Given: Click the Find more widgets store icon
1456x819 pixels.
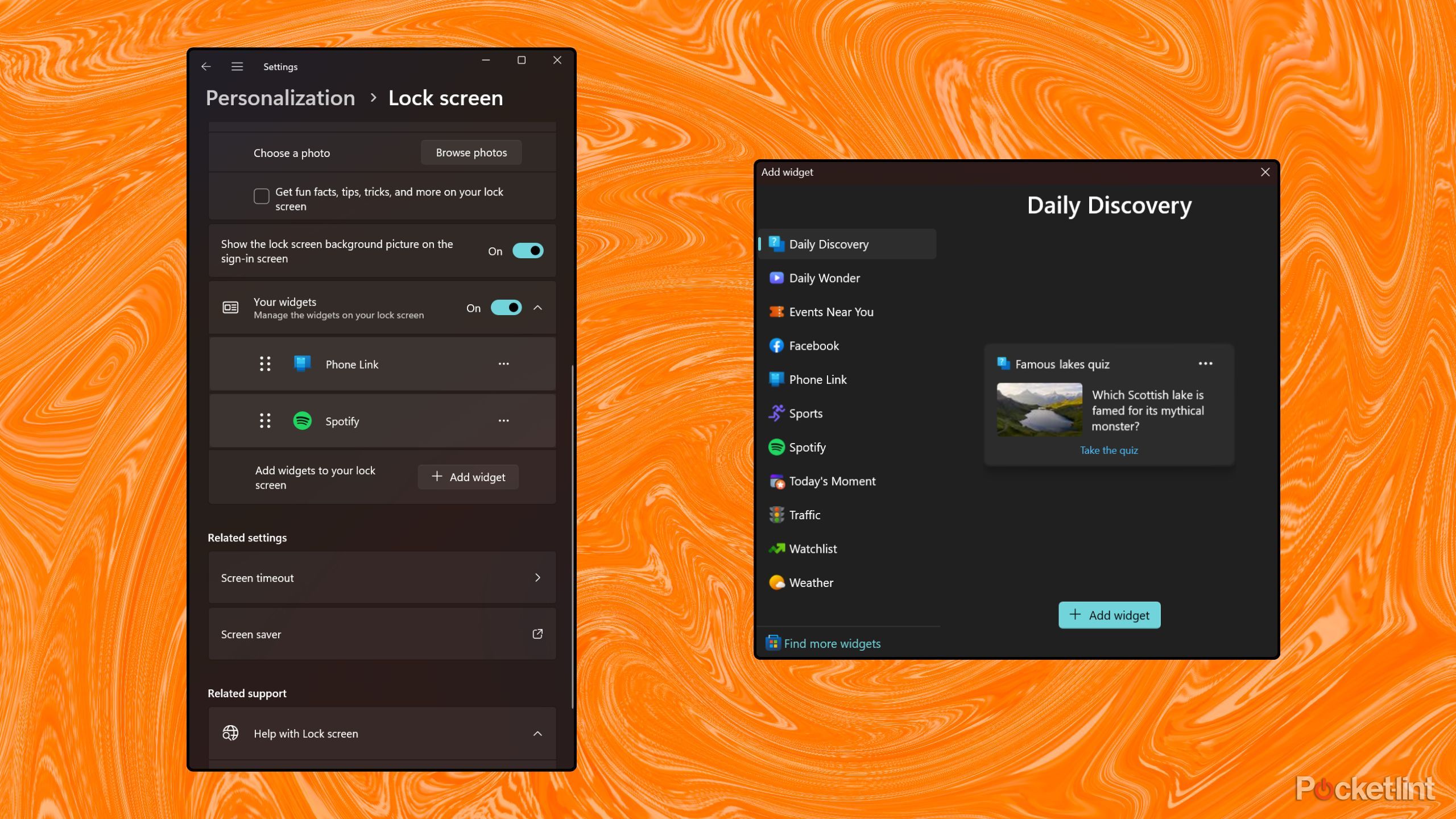Looking at the screenshot, I should (773, 643).
